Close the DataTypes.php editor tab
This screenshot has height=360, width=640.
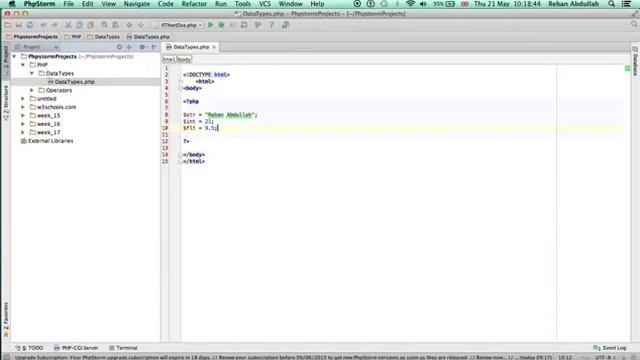[x=214, y=47]
